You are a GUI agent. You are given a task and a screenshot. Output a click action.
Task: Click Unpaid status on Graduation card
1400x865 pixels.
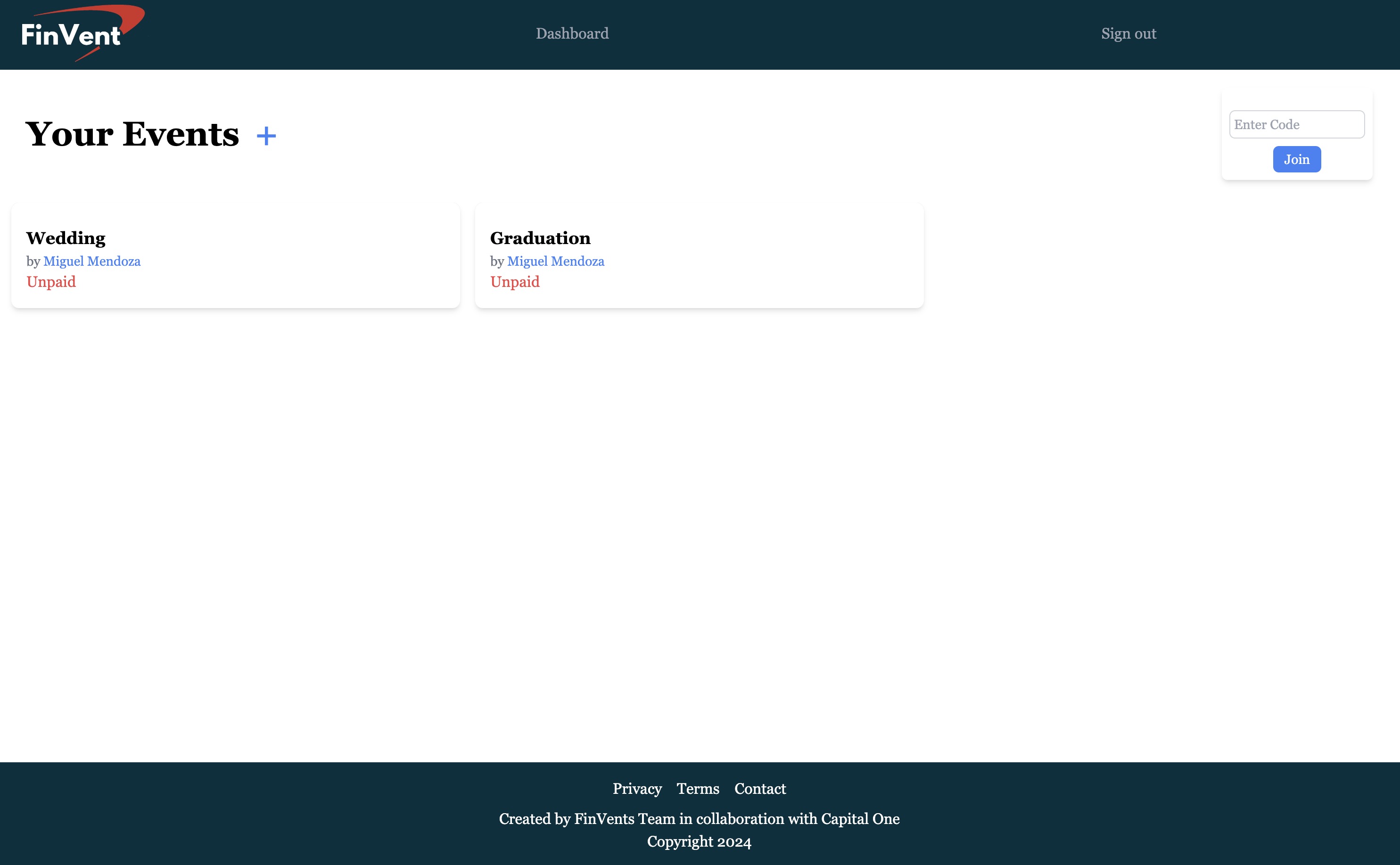(x=515, y=282)
